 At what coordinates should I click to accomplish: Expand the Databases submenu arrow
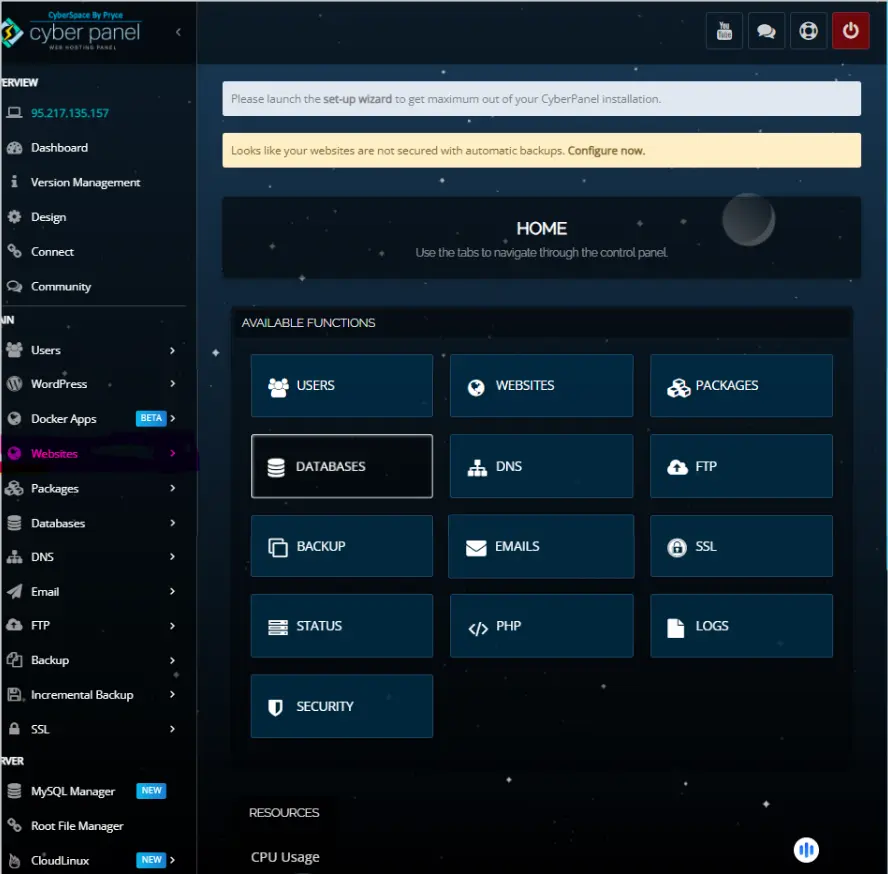click(x=172, y=523)
